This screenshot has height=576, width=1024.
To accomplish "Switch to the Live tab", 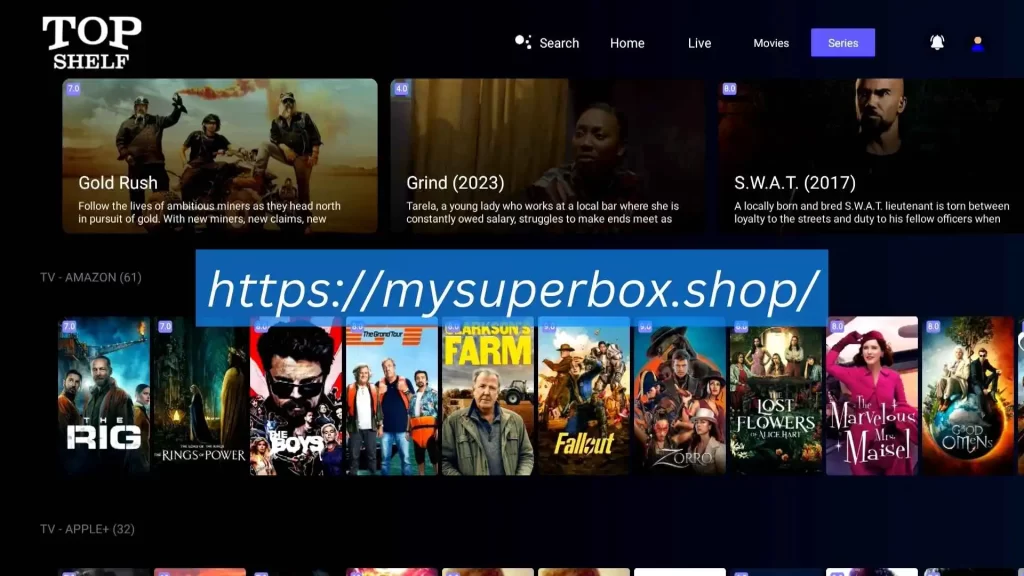I will pyautogui.click(x=699, y=43).
